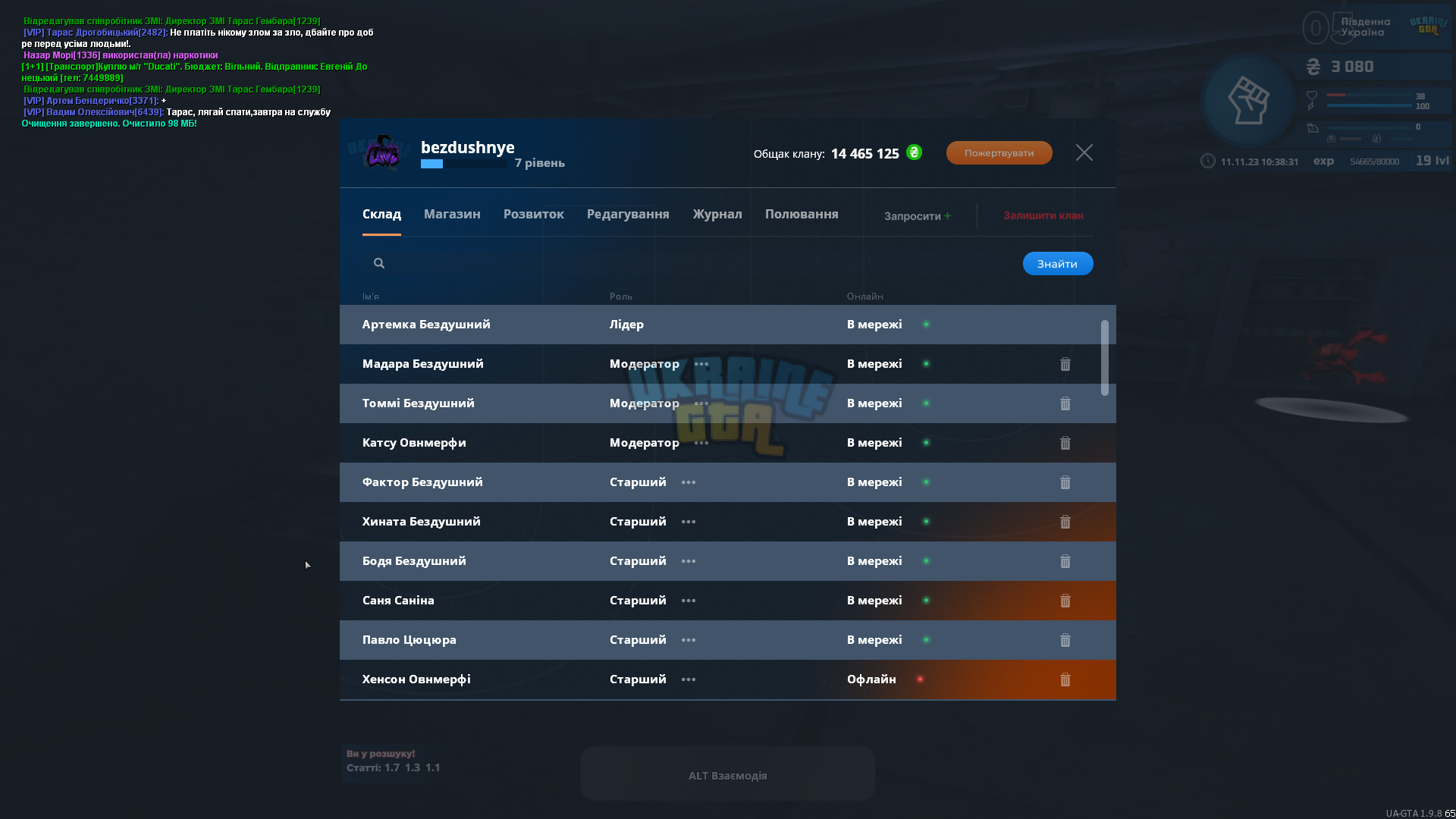Open role options for Саня Саніна
The height and width of the screenshot is (819, 1456).
pos(689,601)
